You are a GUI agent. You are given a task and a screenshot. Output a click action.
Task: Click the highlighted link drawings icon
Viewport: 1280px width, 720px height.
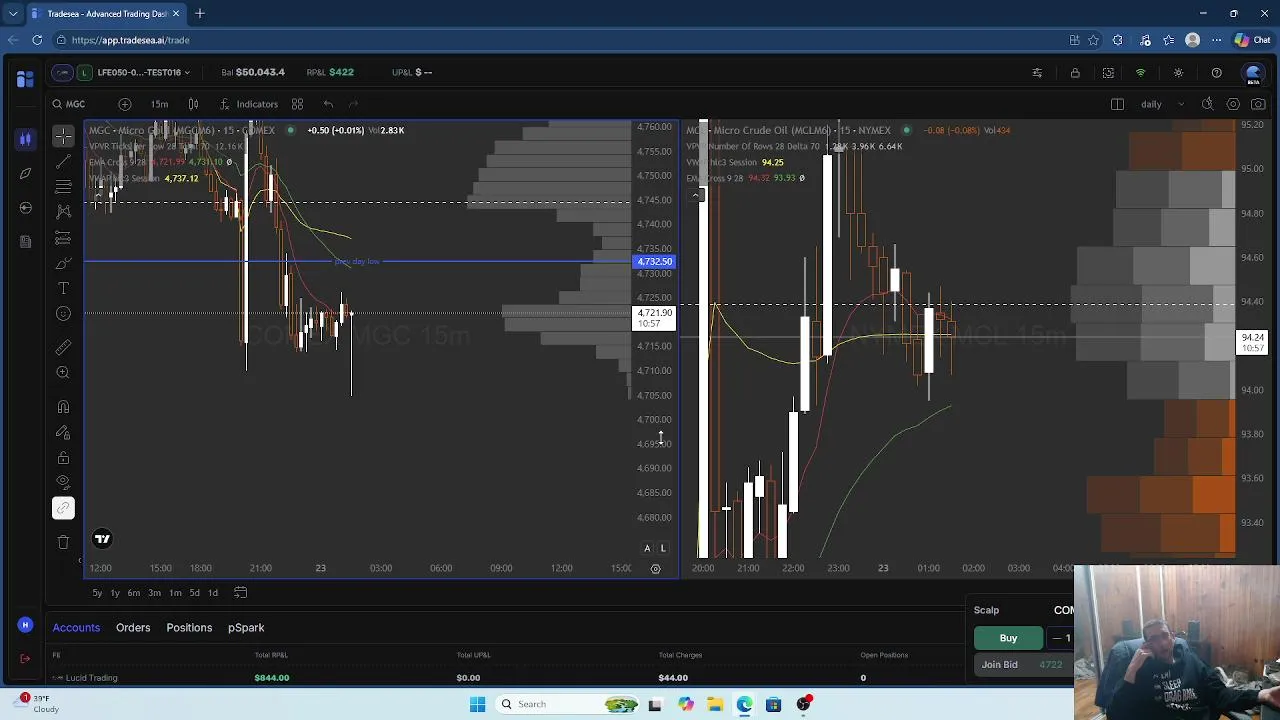click(x=63, y=508)
